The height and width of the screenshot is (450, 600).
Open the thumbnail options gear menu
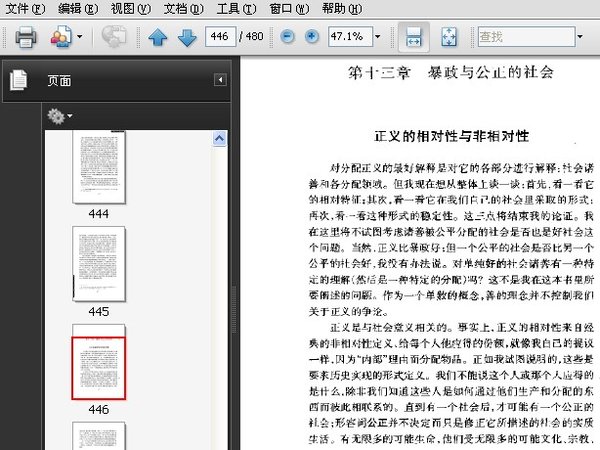click(x=60, y=117)
